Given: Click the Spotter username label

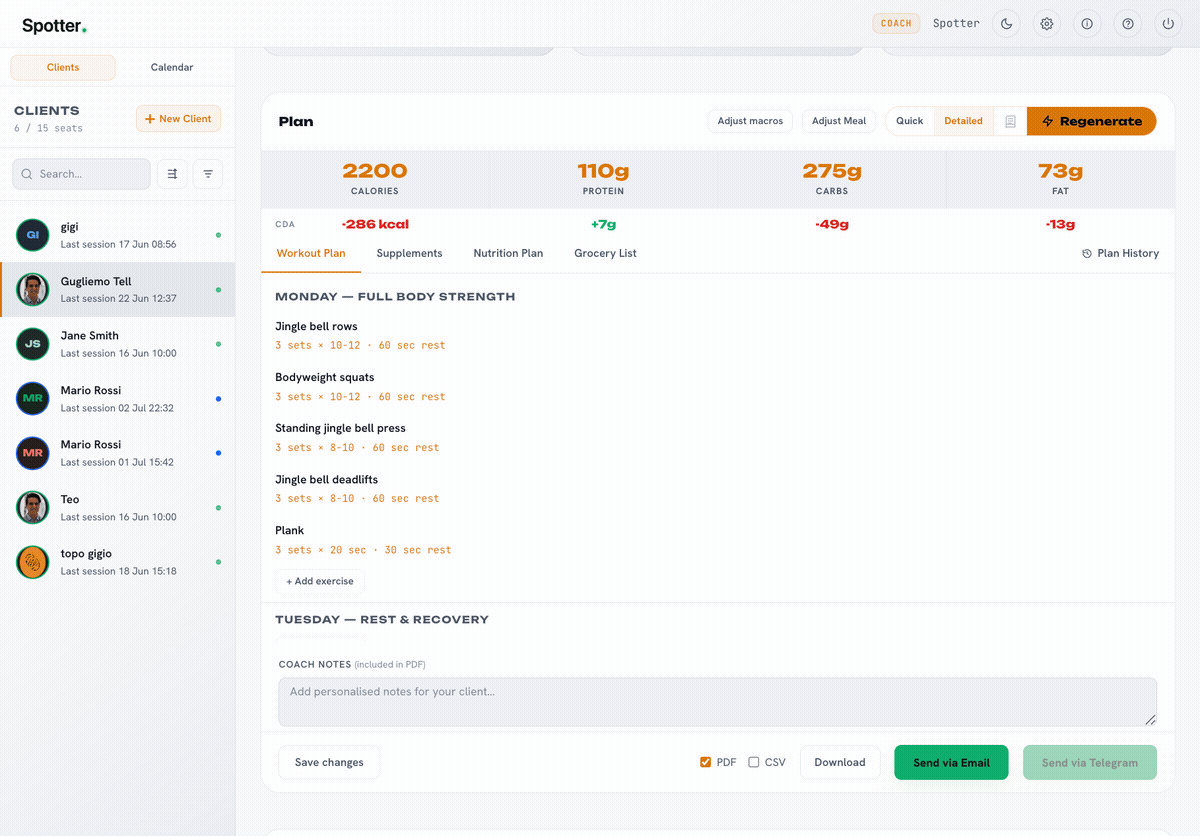Looking at the screenshot, I should (x=956, y=23).
